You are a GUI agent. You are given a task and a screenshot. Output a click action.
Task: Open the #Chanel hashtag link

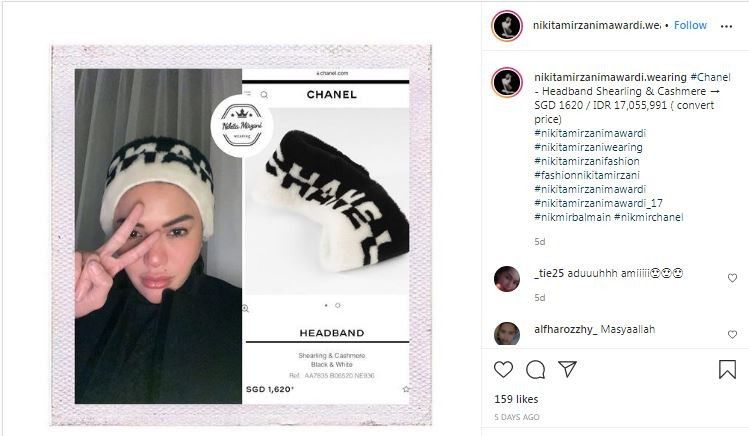point(710,77)
